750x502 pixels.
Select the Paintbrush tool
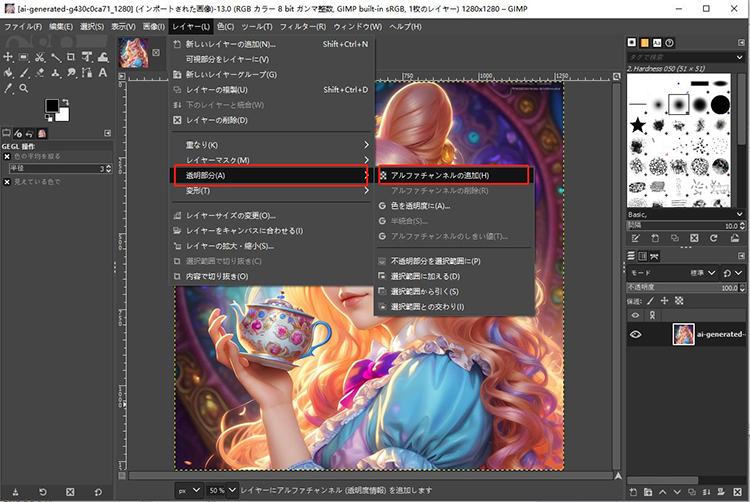[x=24, y=73]
